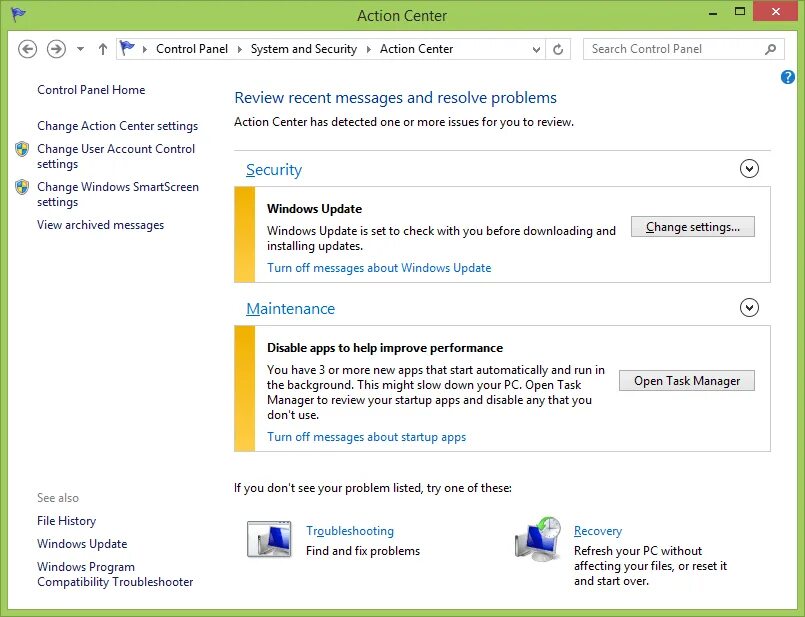Image resolution: width=805 pixels, height=617 pixels.
Task: Open Change Action Center settings
Action: [117, 126]
